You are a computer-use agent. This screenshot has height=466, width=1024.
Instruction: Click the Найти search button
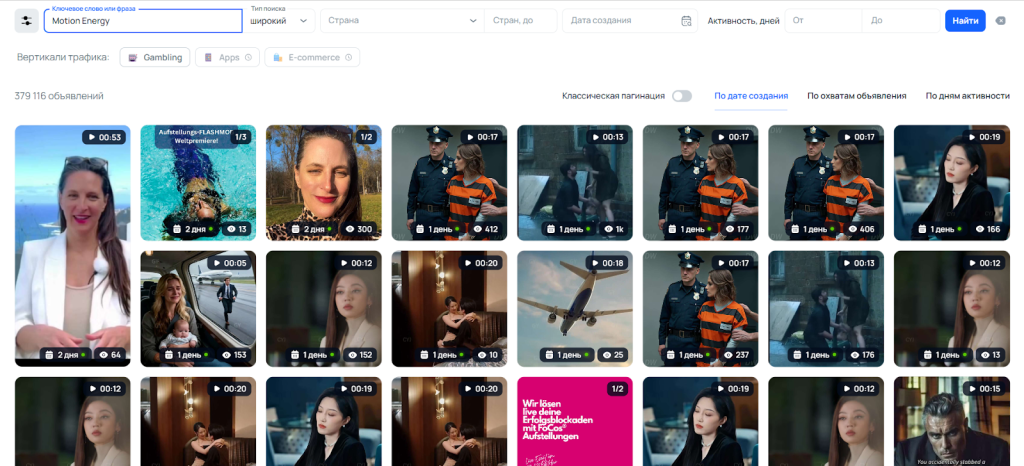965,21
